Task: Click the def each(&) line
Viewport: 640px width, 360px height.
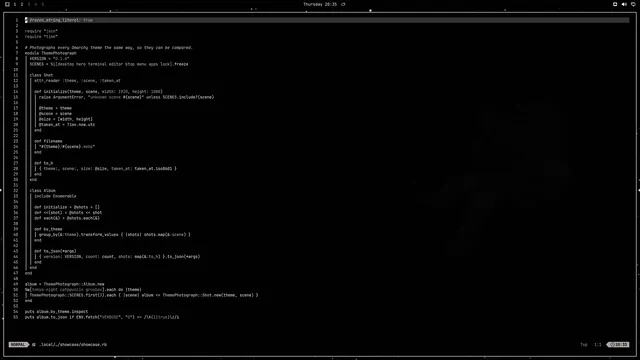Action: point(67,218)
